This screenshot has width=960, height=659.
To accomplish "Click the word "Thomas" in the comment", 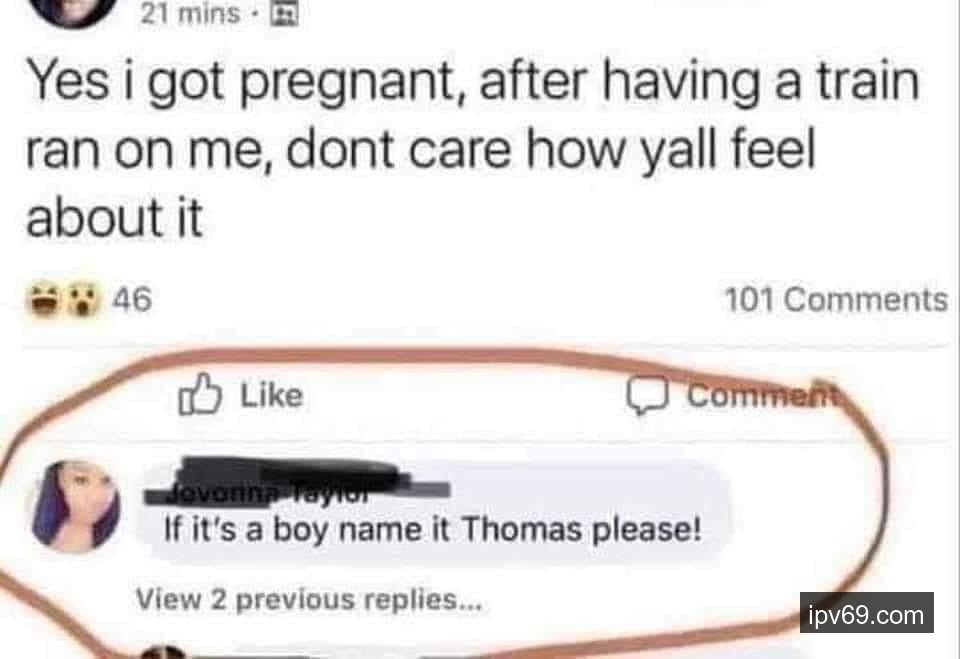I will pyautogui.click(x=521, y=529).
